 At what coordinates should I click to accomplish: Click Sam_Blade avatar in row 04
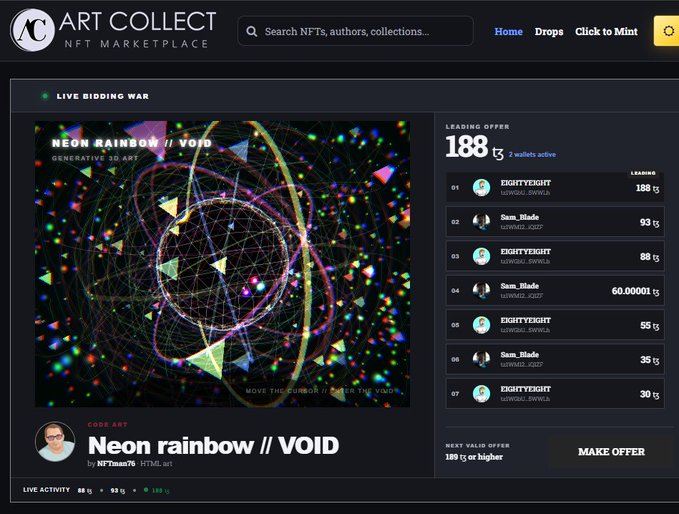(482, 291)
